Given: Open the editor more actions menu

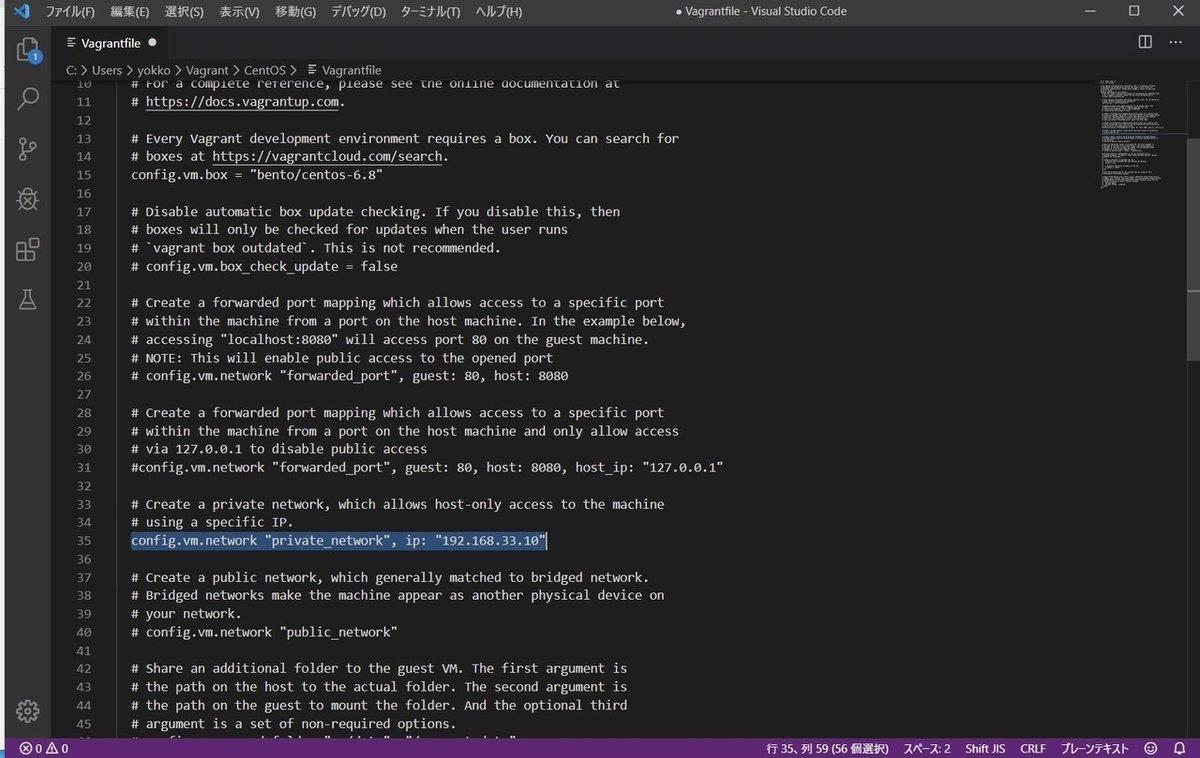Looking at the screenshot, I should click(x=1176, y=43).
